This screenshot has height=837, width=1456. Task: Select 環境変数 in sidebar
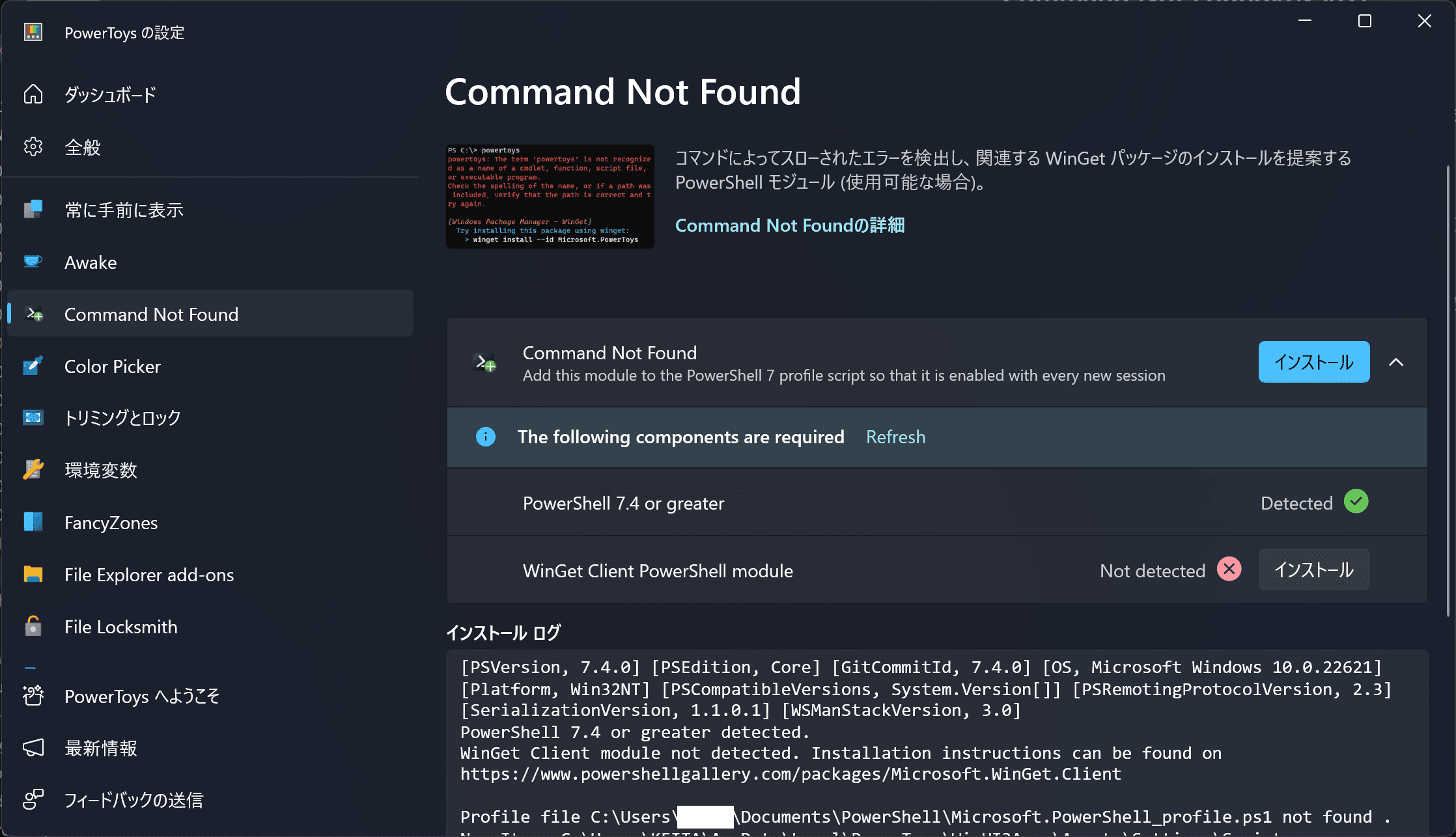click(x=210, y=470)
